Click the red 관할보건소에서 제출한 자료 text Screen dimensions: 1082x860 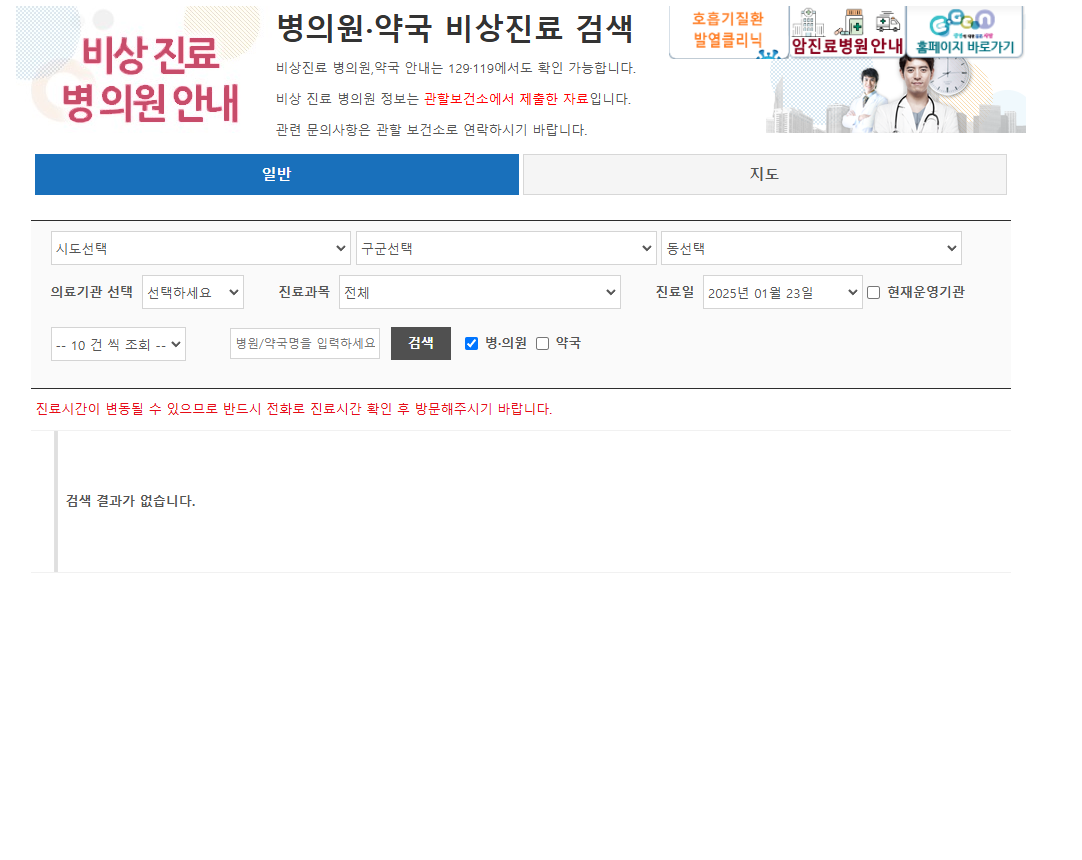click(x=506, y=99)
